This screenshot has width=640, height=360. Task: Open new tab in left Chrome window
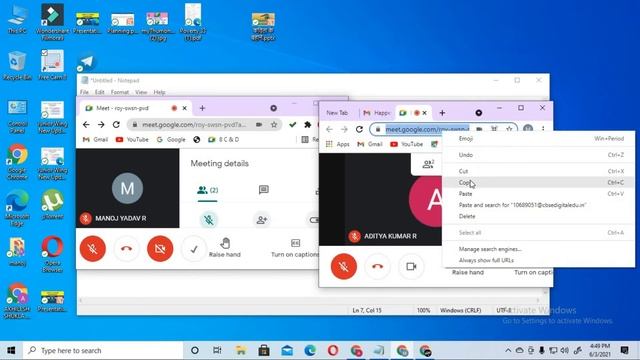coord(202,108)
